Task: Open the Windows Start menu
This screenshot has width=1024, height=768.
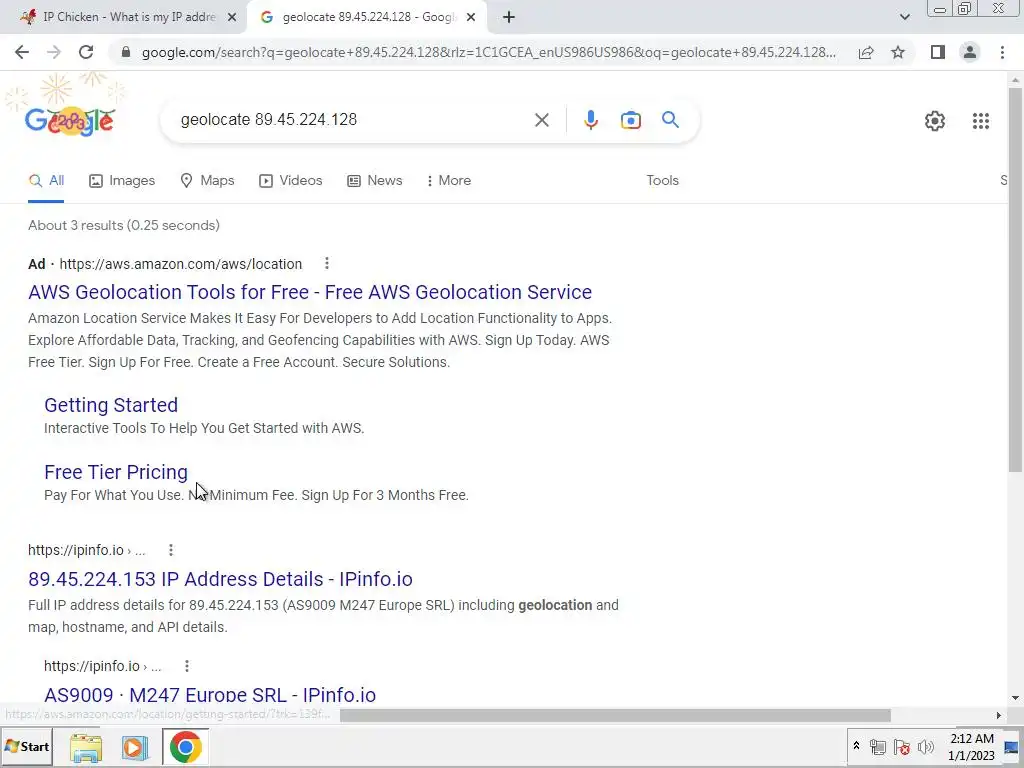Action: [x=27, y=746]
